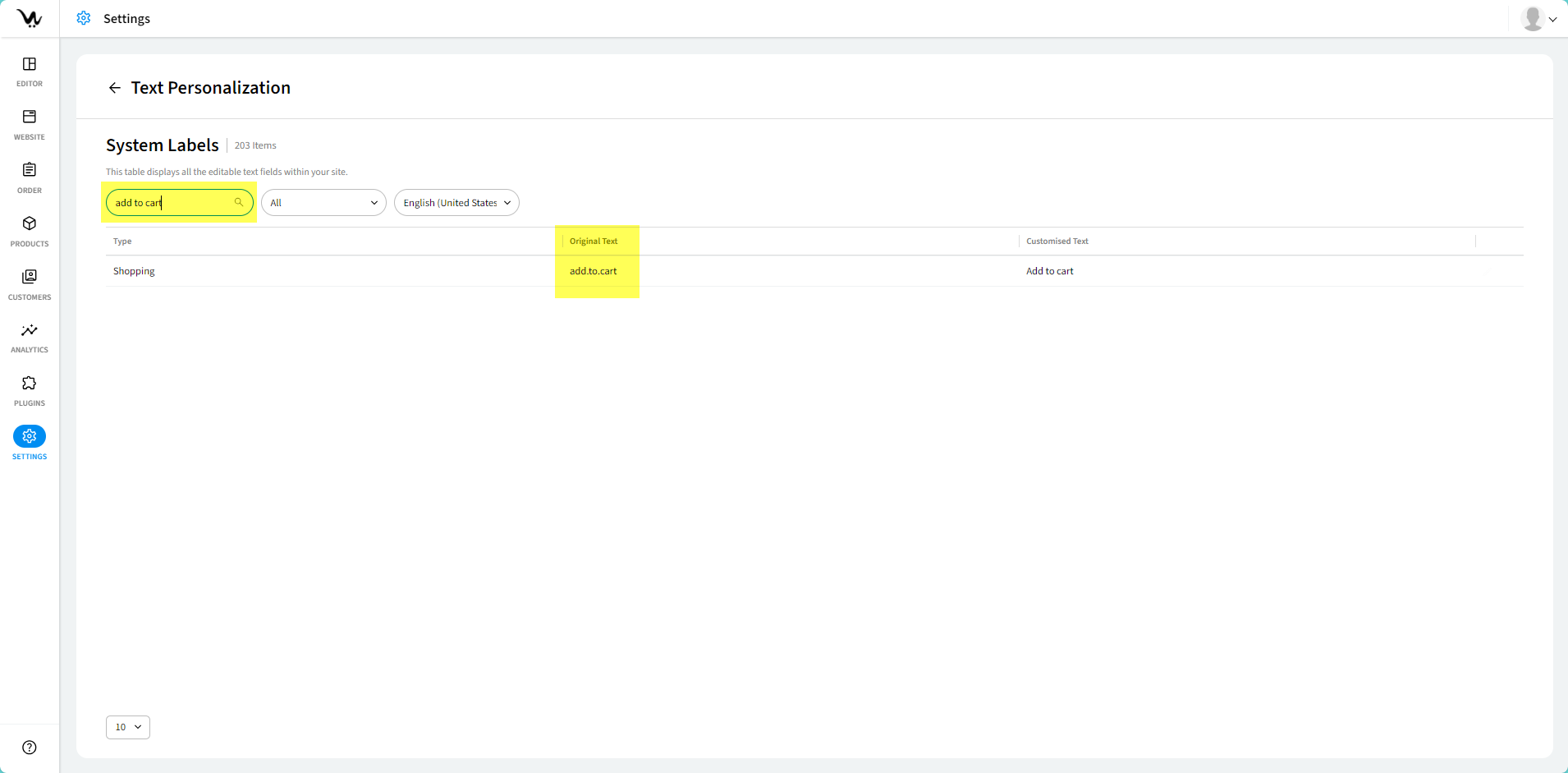
Task: Change the 10 rows per page dropdown
Action: click(x=128, y=727)
